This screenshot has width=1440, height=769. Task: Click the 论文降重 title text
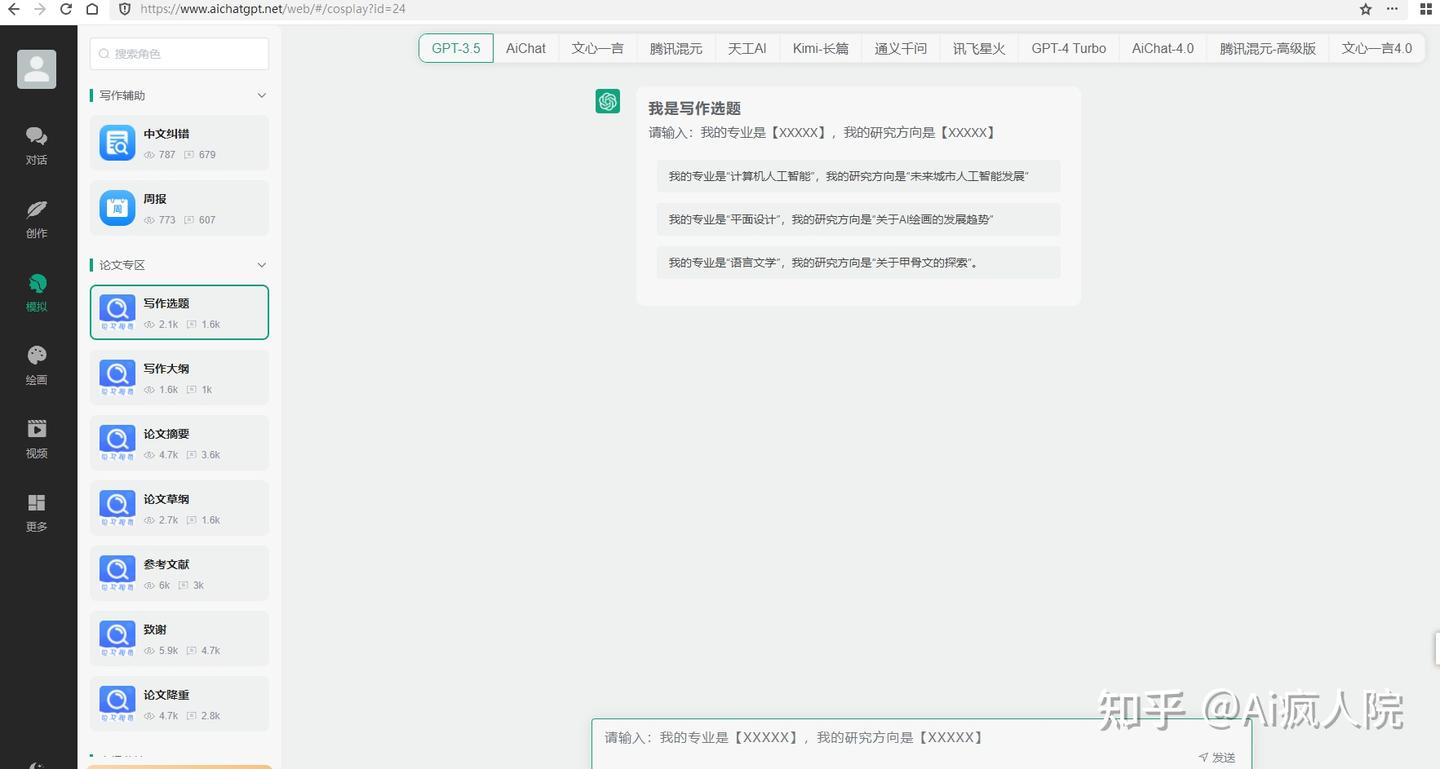(x=166, y=694)
